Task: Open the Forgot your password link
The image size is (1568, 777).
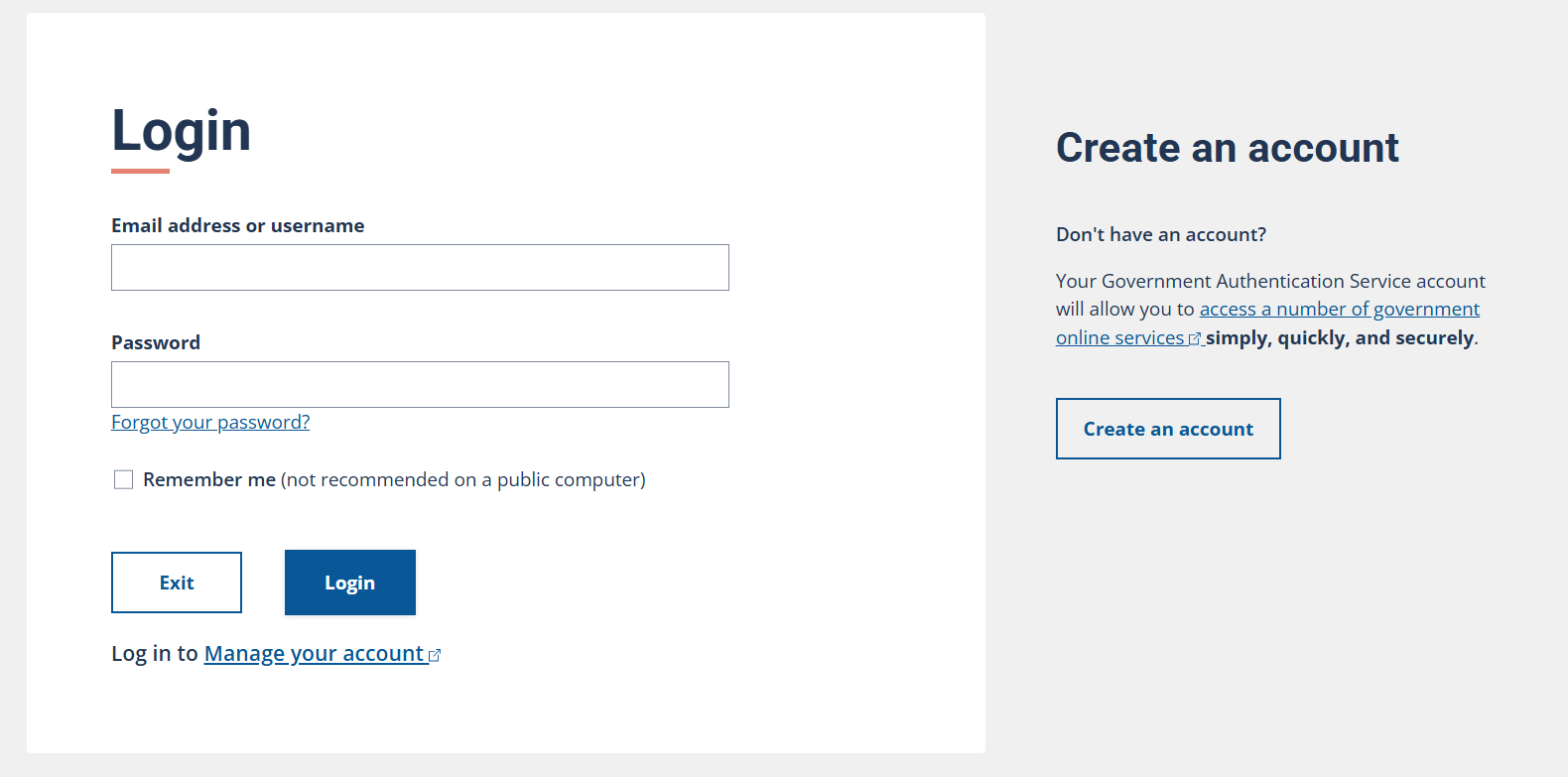Action: click(x=210, y=423)
